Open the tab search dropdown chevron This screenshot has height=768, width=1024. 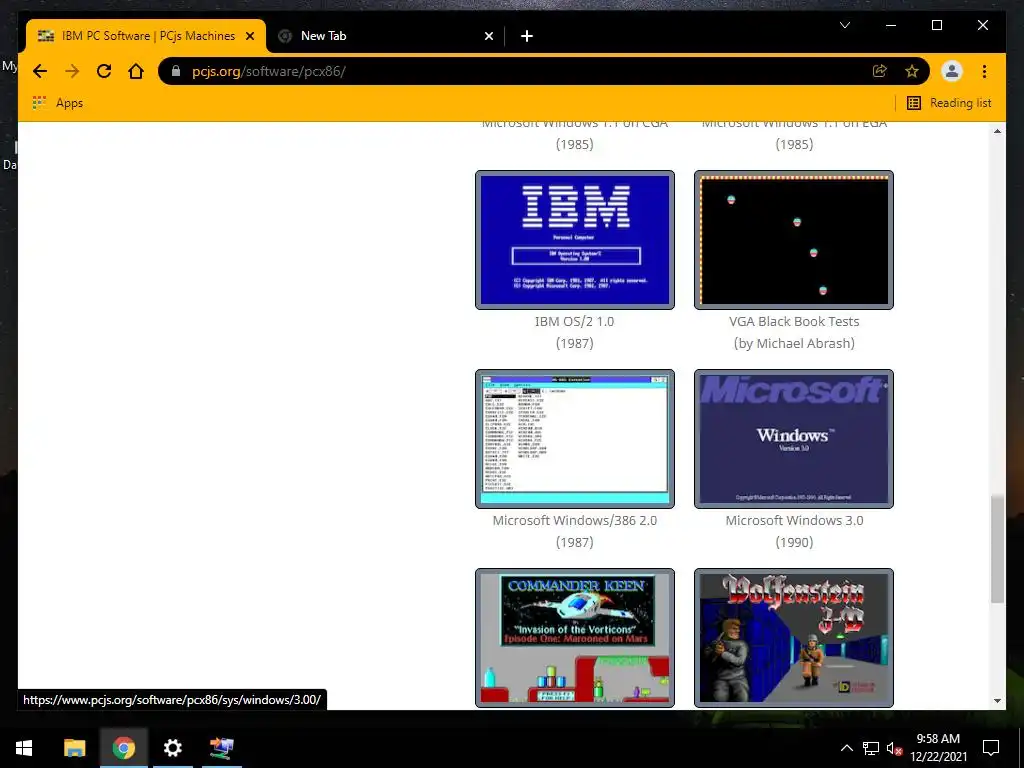[844, 25]
